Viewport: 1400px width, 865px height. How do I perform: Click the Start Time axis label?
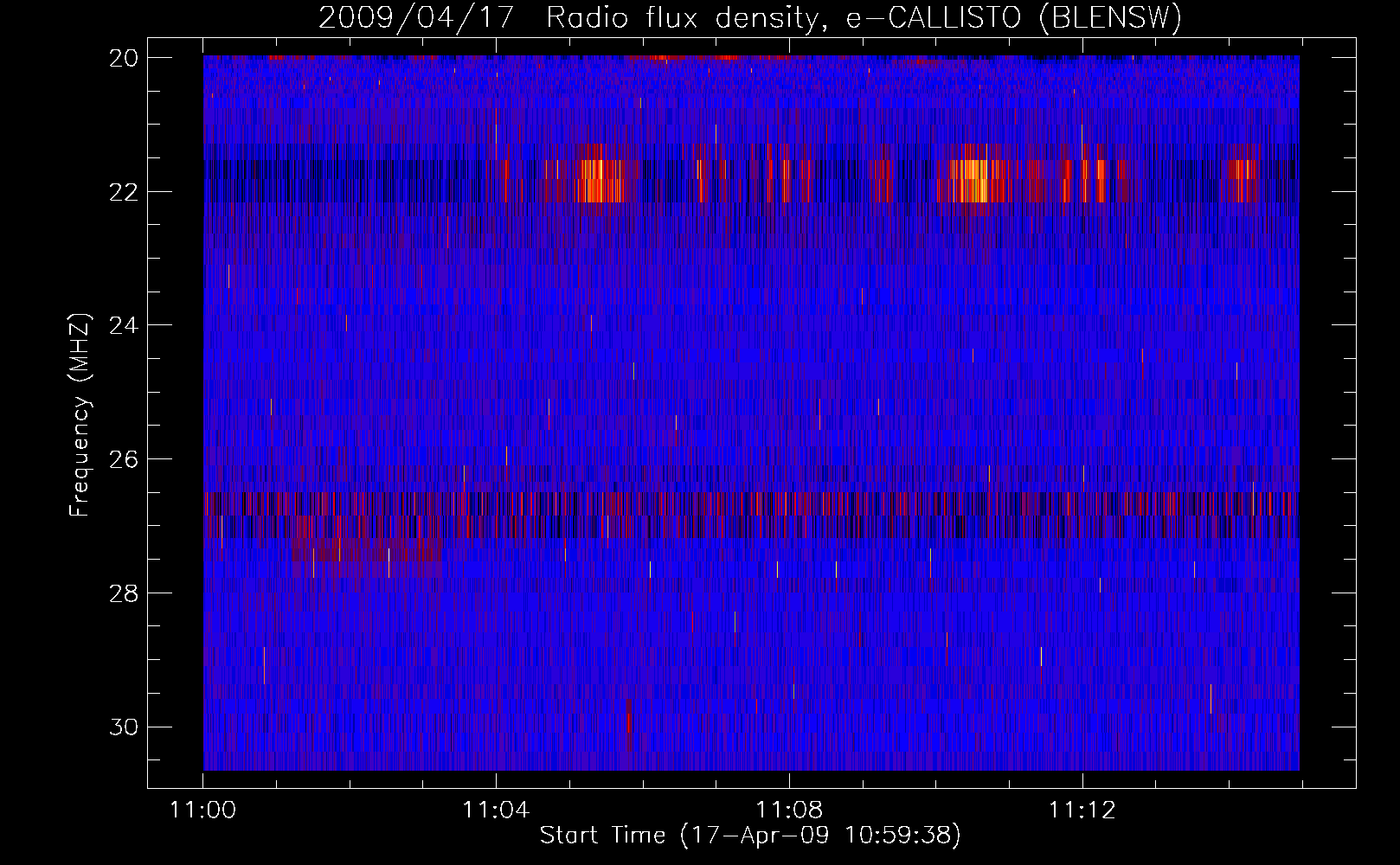coord(750,836)
